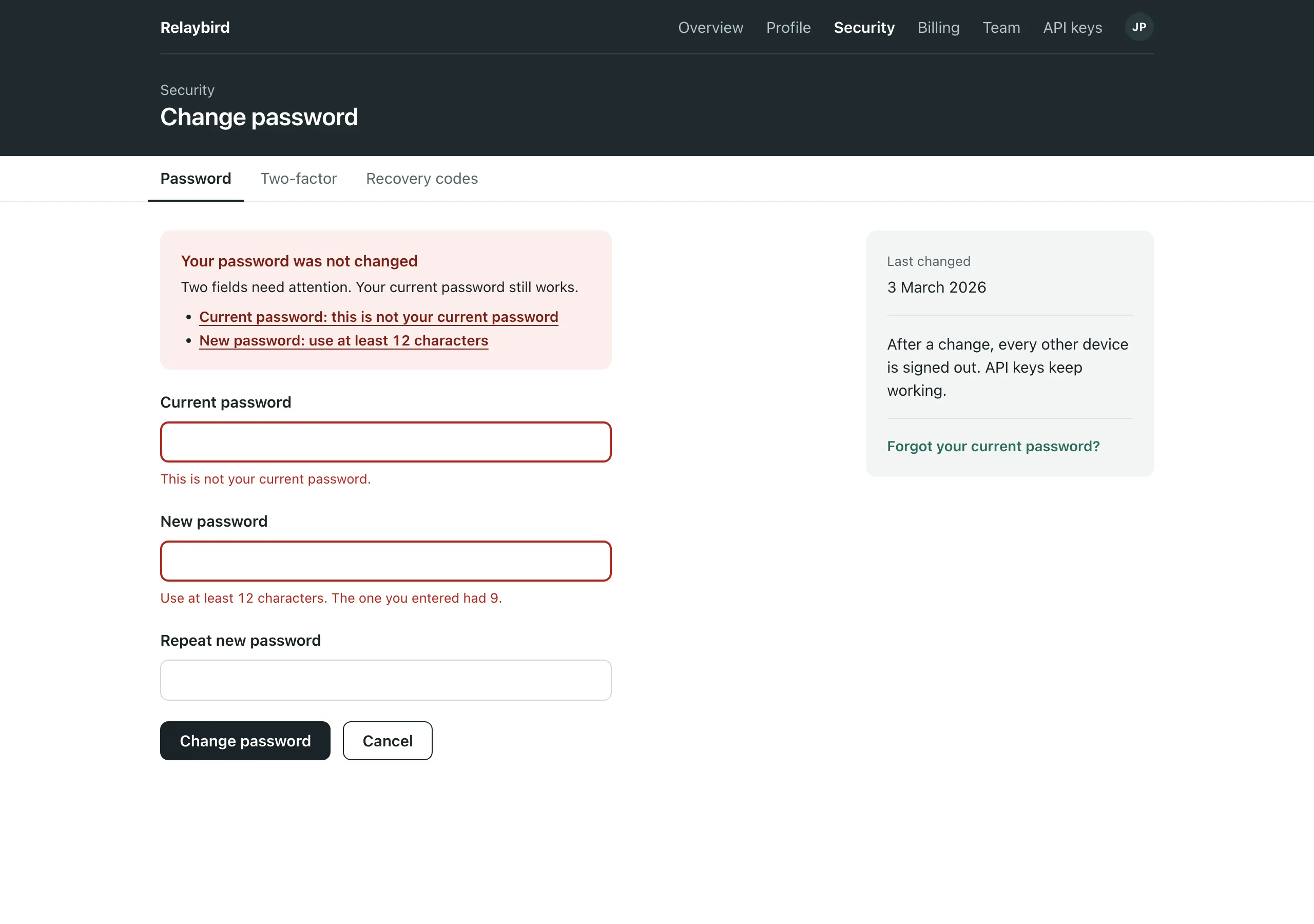
Task: Open the API keys nav item
Action: coord(1072,28)
